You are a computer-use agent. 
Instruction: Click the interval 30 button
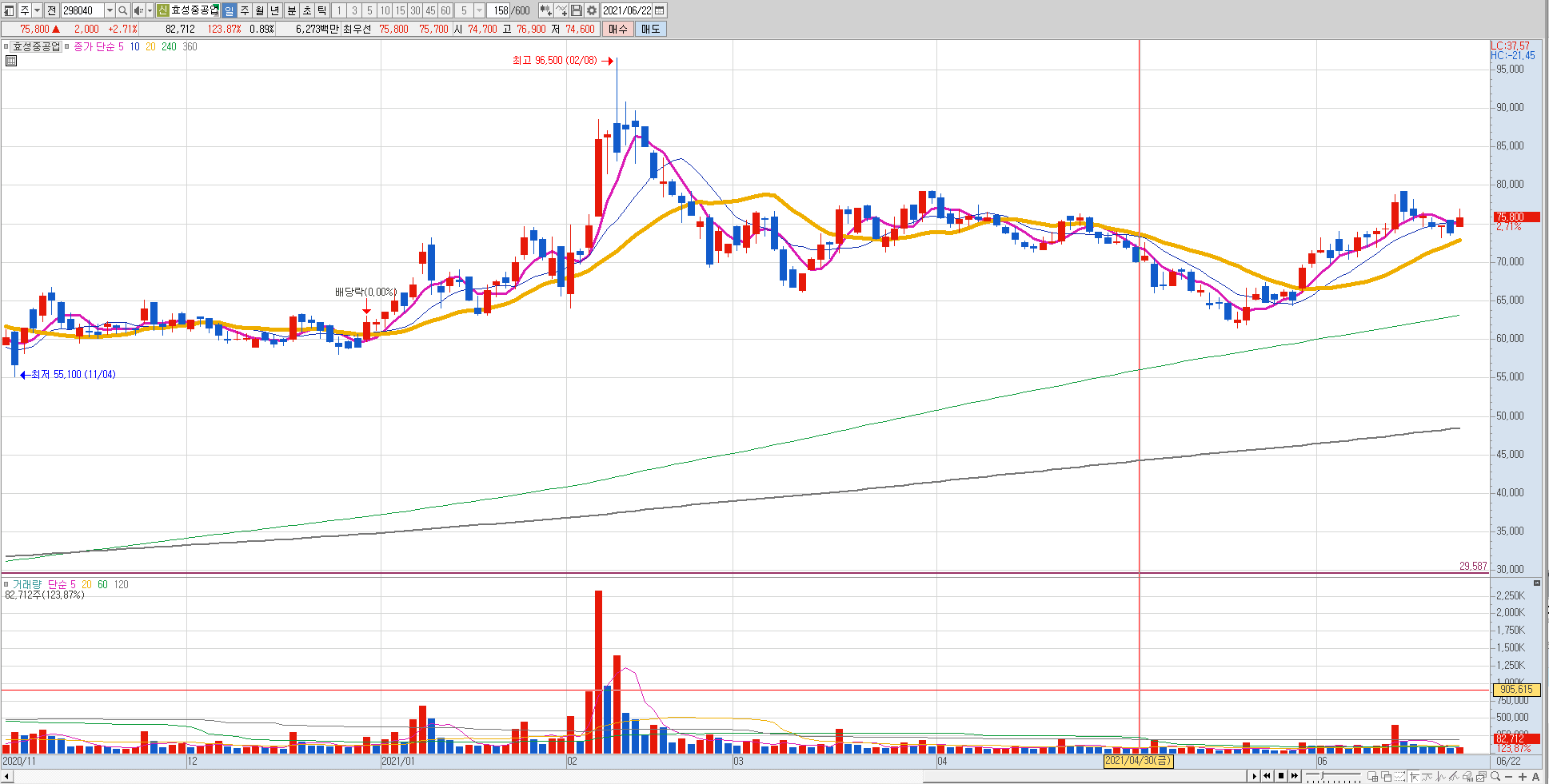415,10
